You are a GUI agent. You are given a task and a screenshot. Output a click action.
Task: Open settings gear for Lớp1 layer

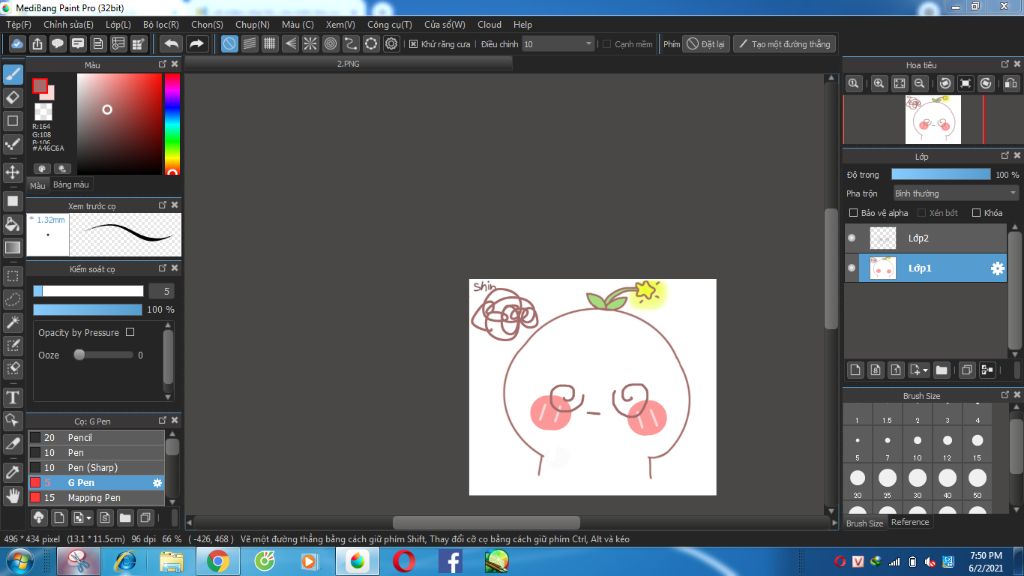pyautogui.click(x=997, y=268)
